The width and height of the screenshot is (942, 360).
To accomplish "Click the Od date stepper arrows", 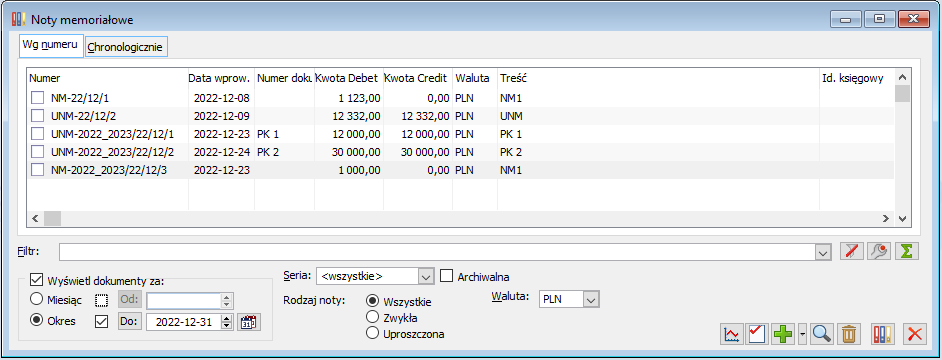I will [226, 300].
